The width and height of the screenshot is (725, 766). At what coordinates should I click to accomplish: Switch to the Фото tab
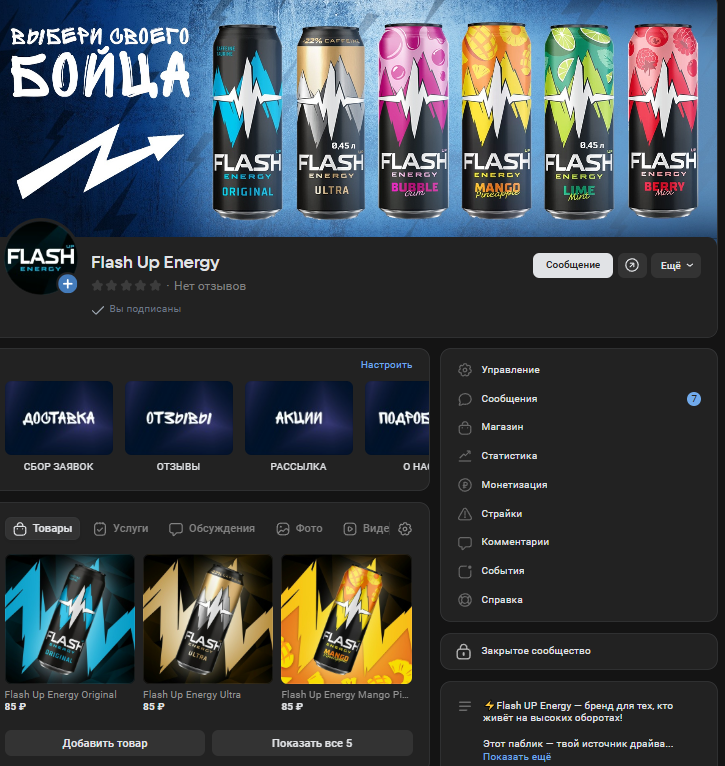point(299,529)
